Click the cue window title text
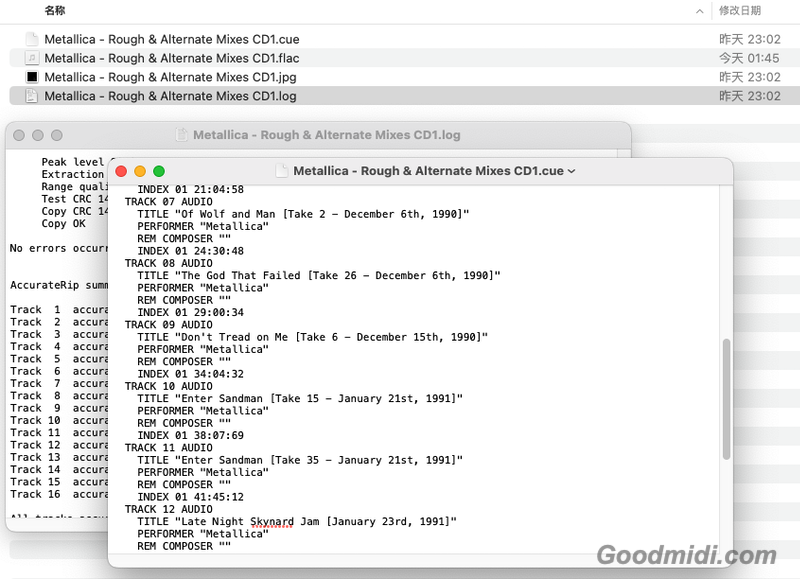The width and height of the screenshot is (800, 579). (x=429, y=171)
